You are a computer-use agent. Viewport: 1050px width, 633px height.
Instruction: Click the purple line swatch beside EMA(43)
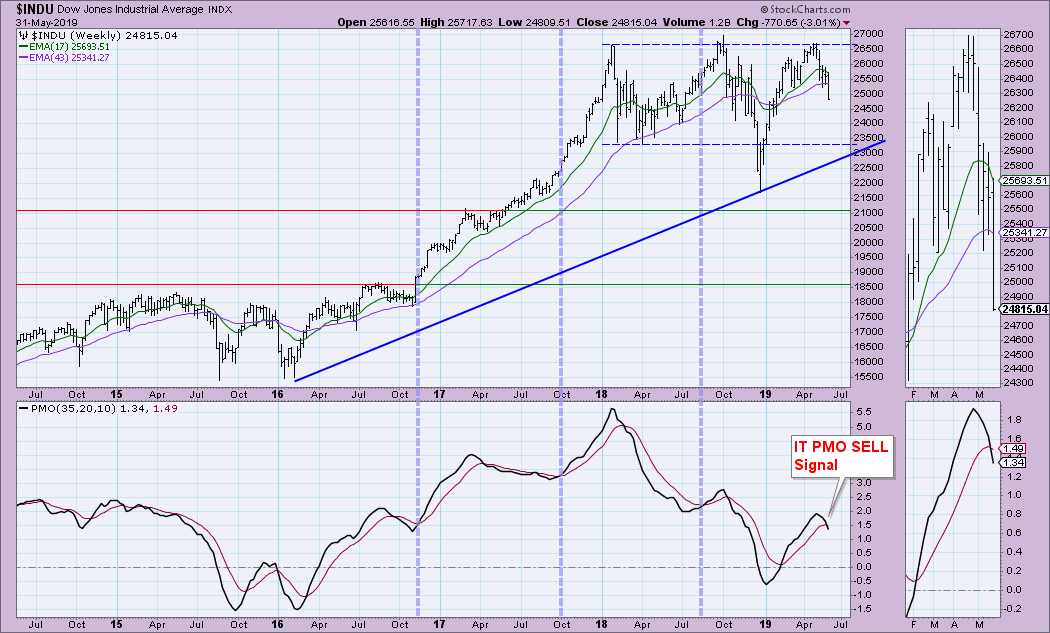23,58
